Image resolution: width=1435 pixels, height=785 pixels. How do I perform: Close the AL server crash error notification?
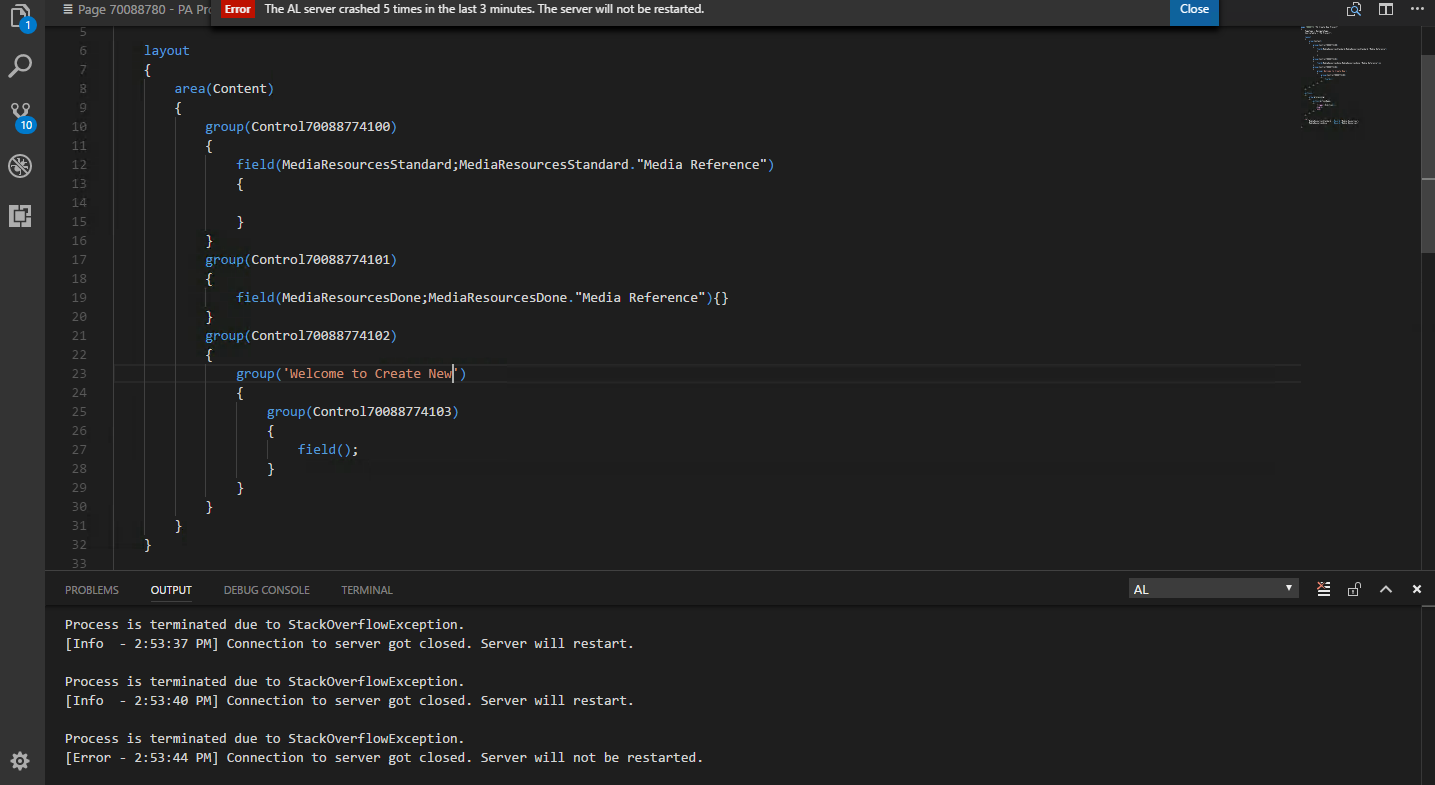pyautogui.click(x=1194, y=10)
